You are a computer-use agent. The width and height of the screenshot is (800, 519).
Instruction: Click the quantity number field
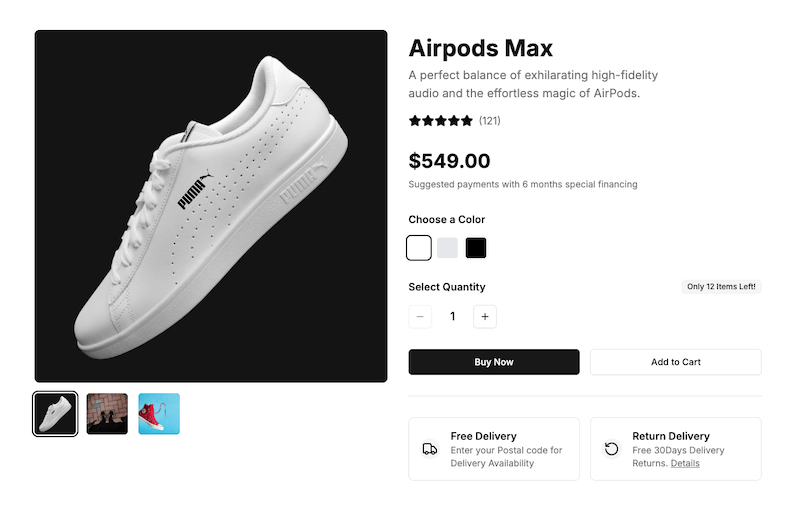click(452, 317)
